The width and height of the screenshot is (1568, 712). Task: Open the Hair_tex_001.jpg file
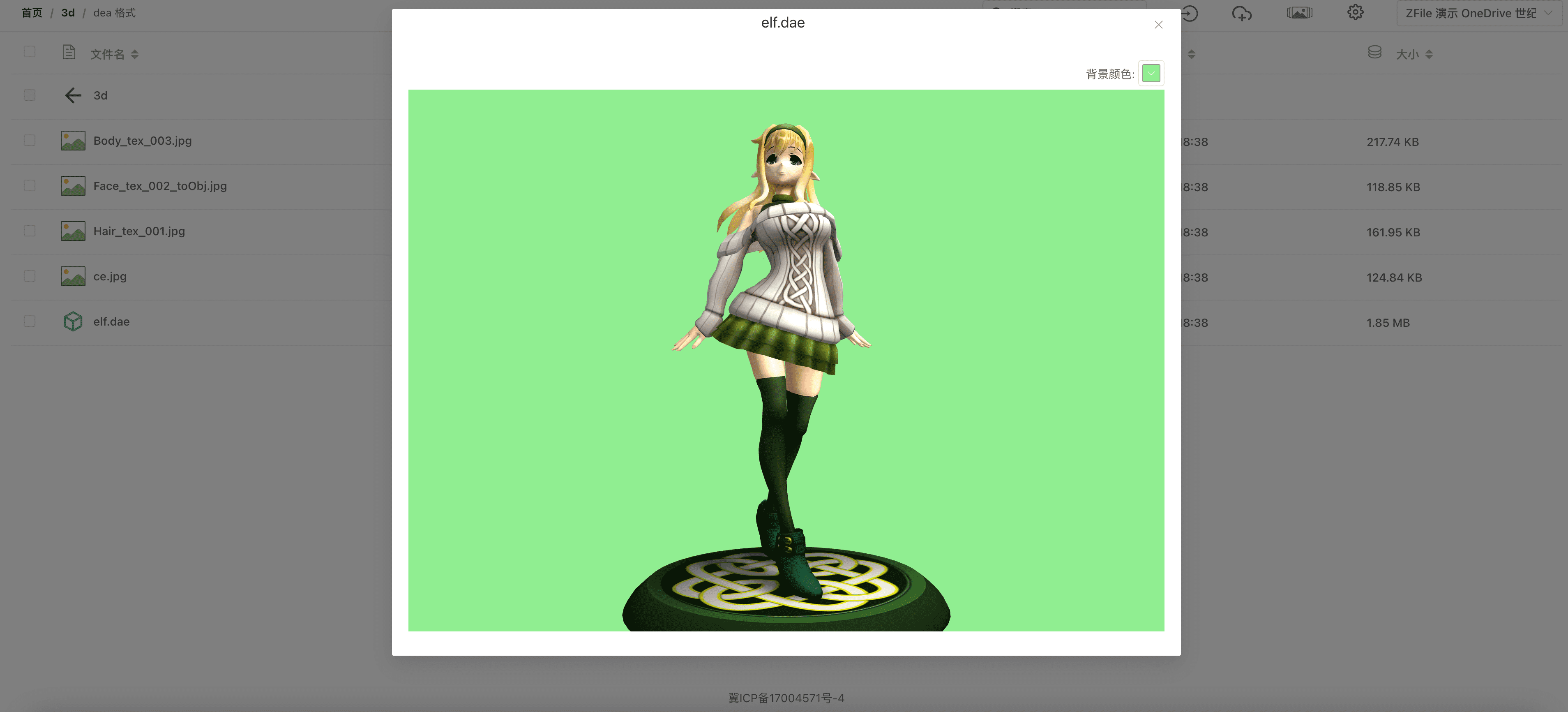pos(139,231)
